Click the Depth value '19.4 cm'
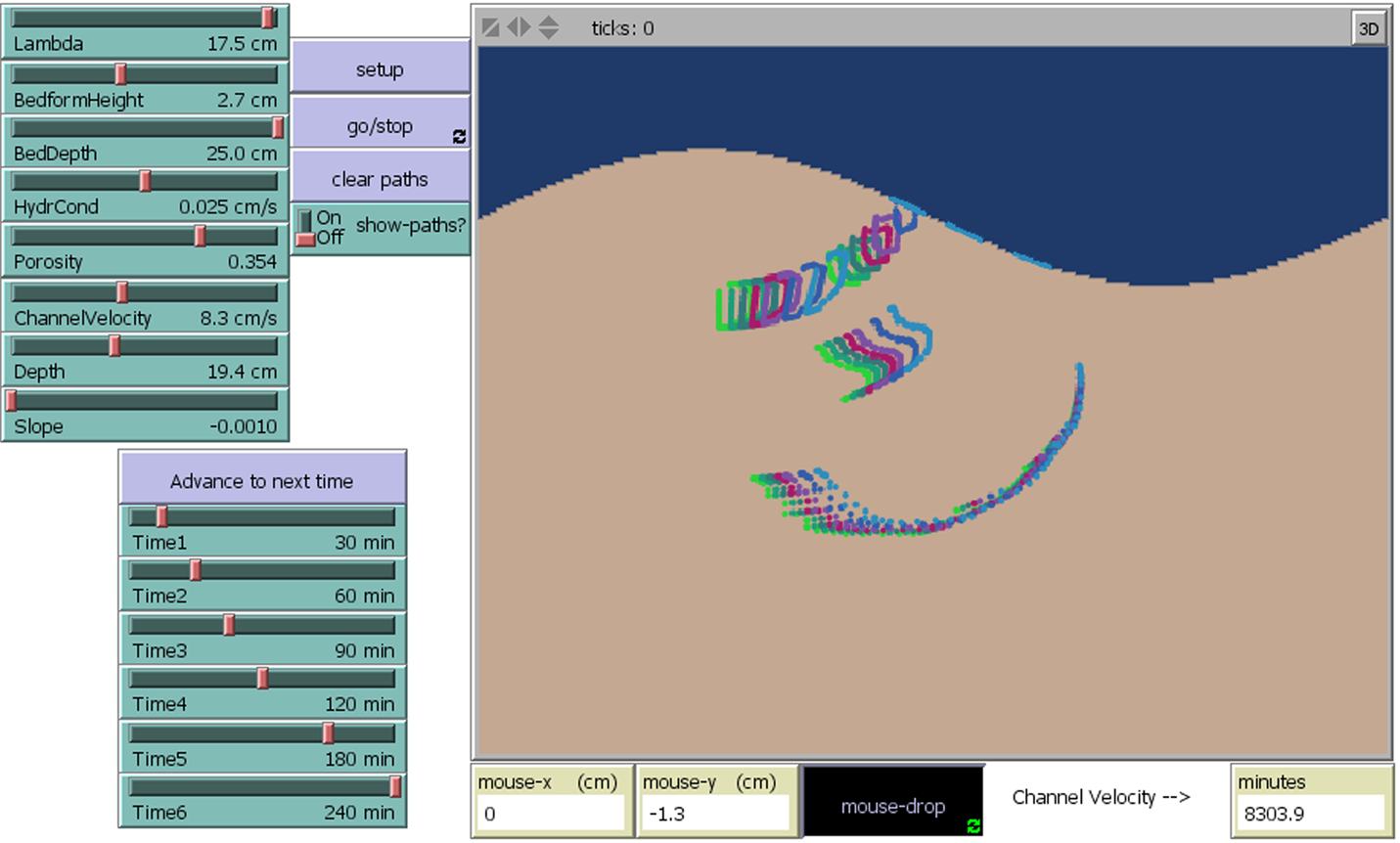 (x=242, y=372)
